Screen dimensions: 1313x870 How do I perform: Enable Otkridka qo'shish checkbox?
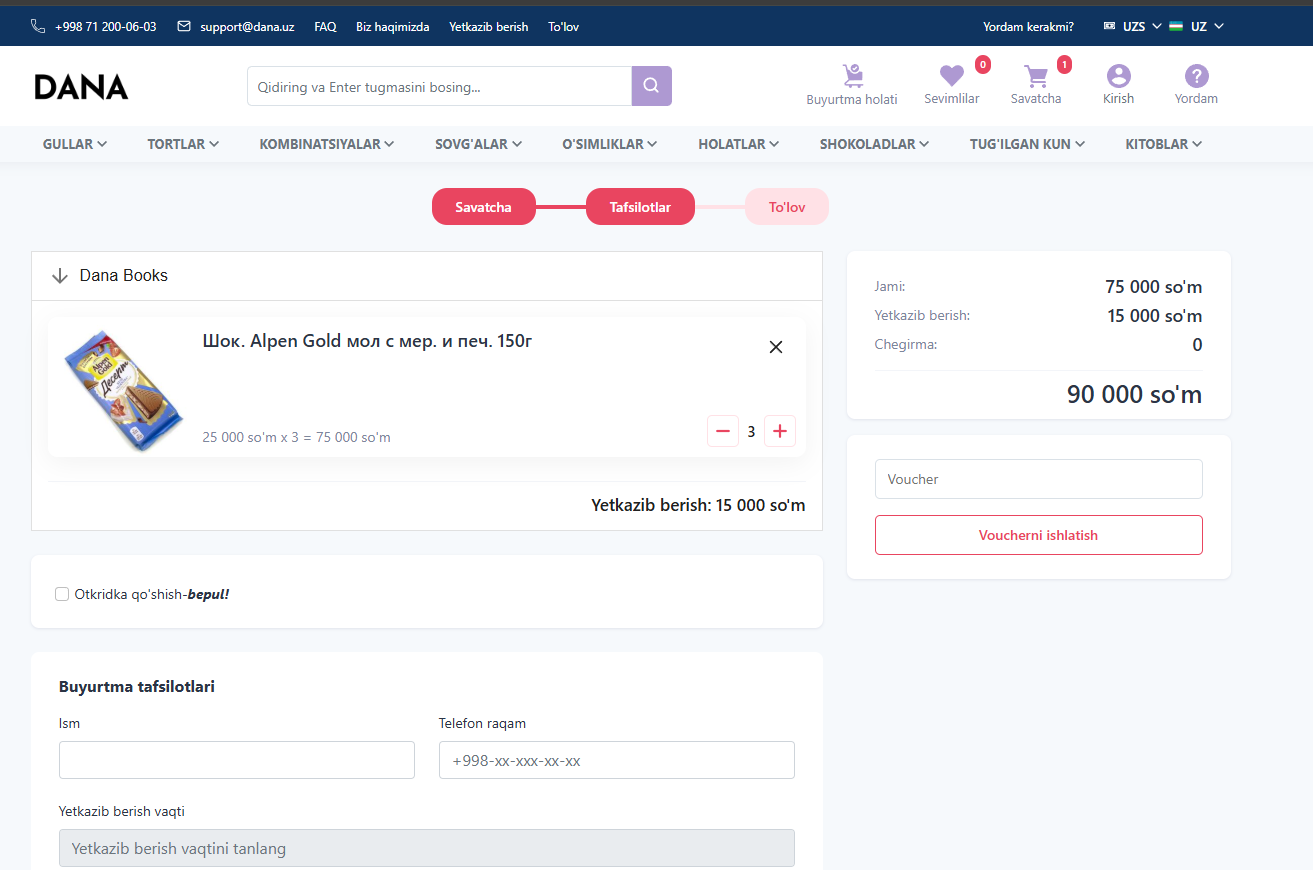[x=62, y=594]
